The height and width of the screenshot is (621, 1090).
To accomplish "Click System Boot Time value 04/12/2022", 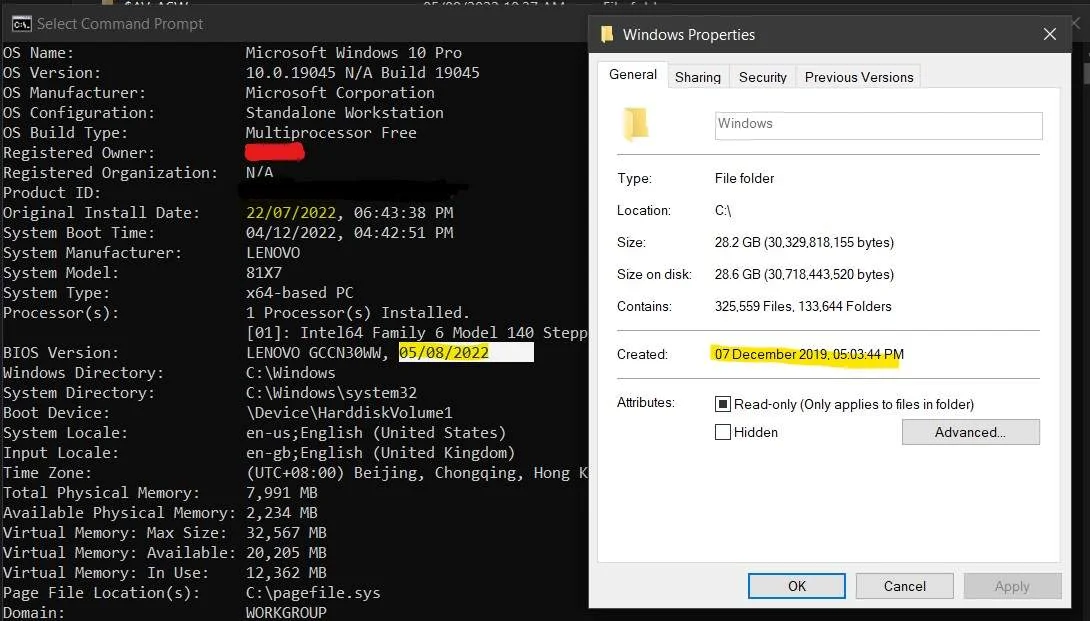I will 350,233.
